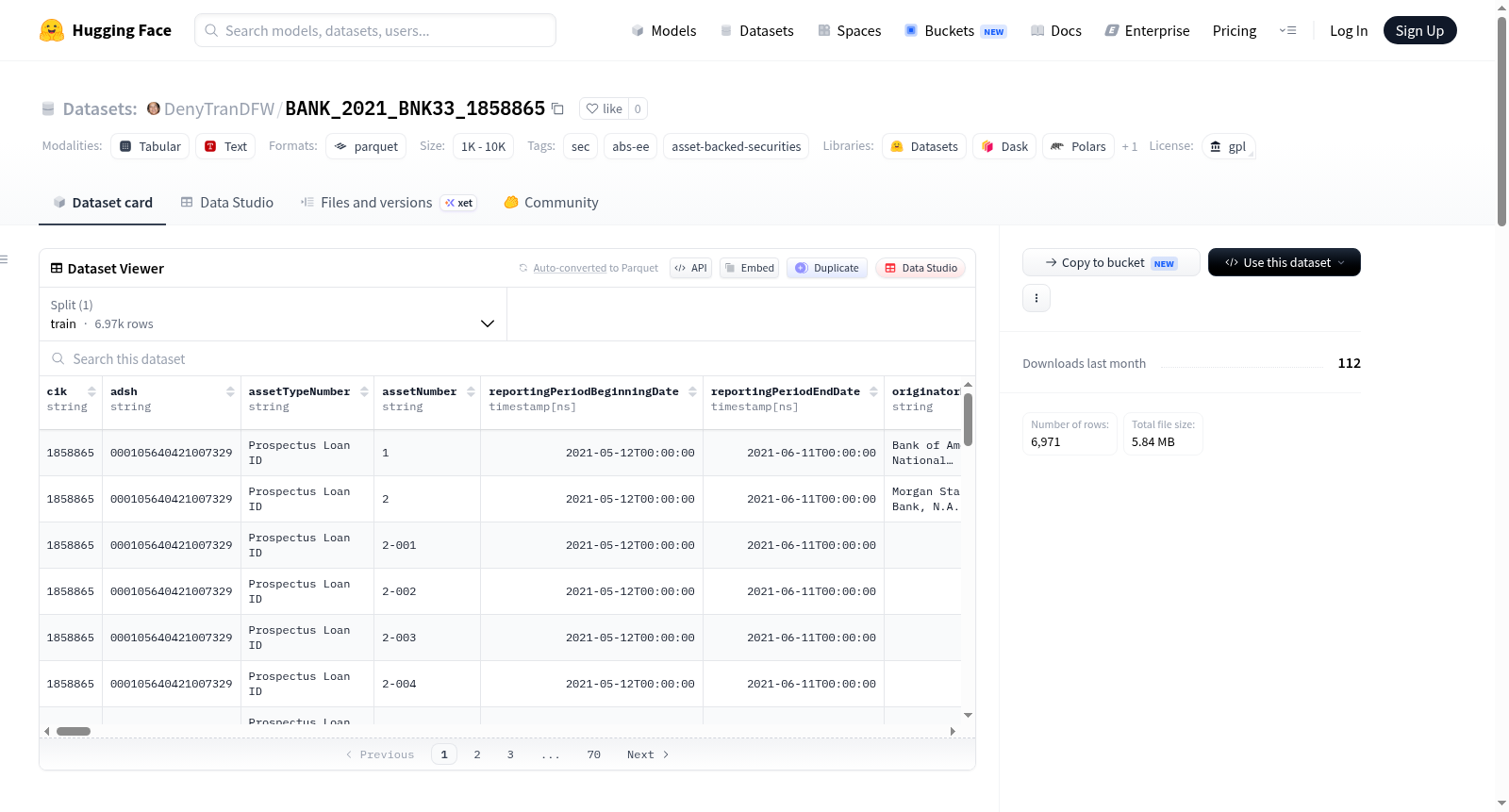
Task: Click the three-dot options button below Copy to bucket
Action: pos(1036,298)
